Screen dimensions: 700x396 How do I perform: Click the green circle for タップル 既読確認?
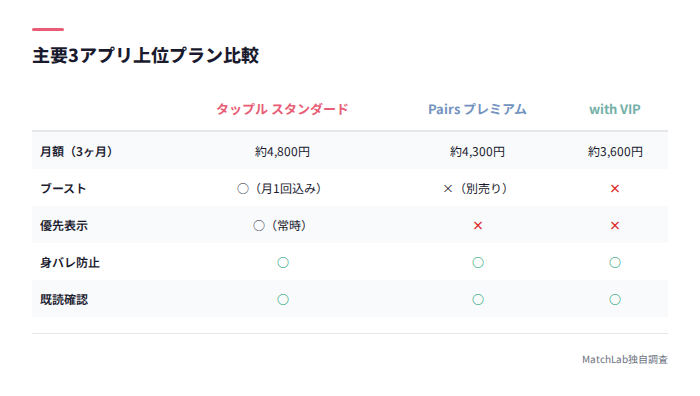283,300
